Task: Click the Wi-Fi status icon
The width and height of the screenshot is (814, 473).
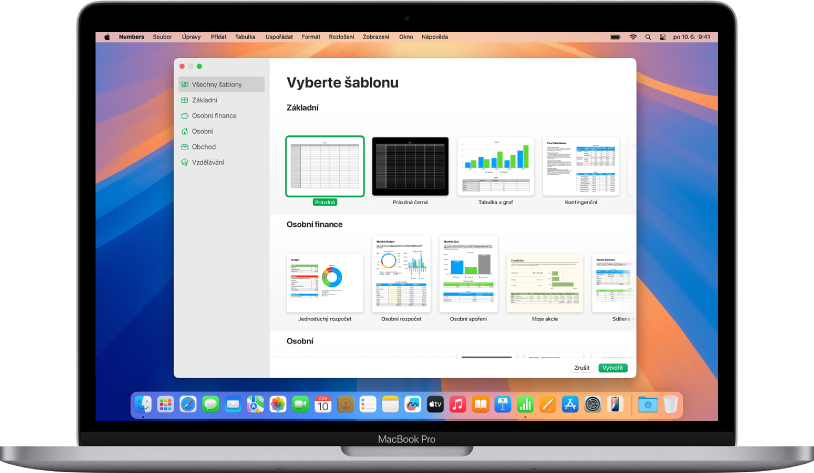Action: (x=633, y=37)
